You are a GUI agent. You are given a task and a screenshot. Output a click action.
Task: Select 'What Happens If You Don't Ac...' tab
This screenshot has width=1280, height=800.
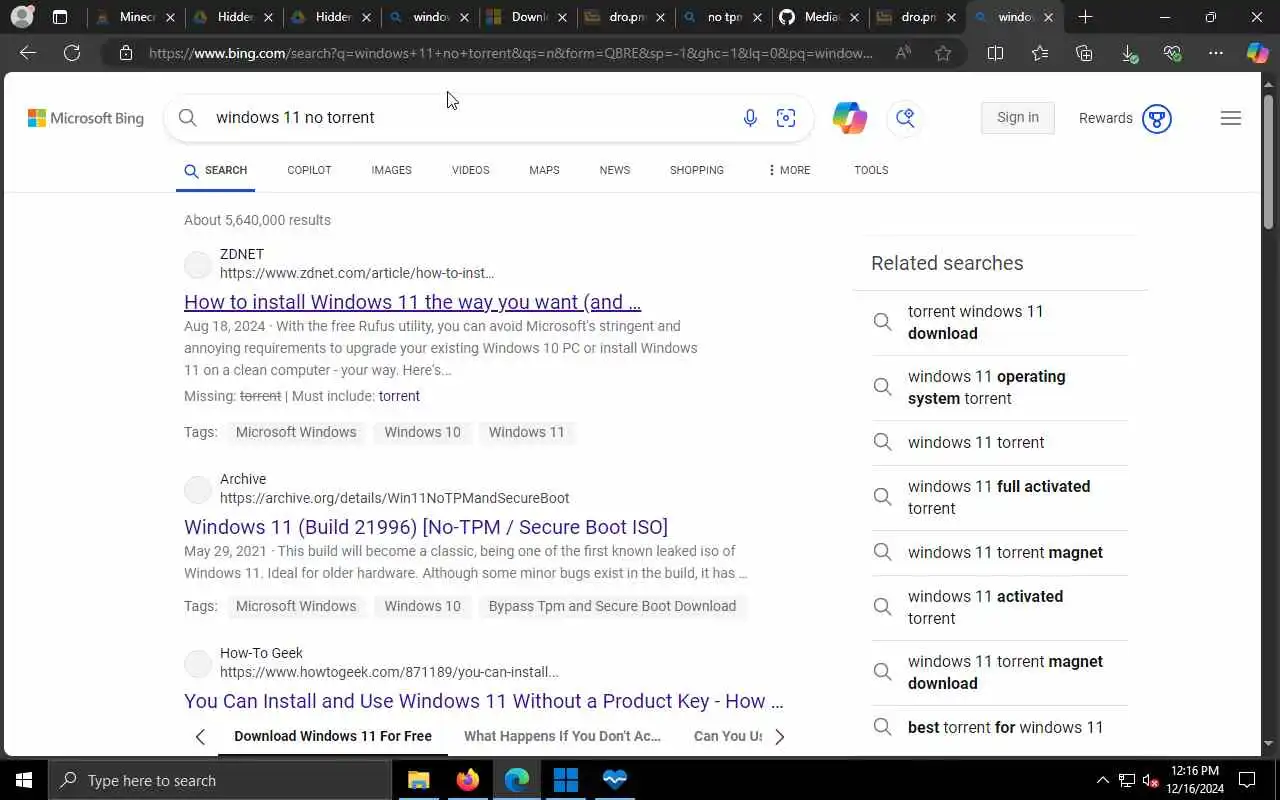[x=562, y=736]
